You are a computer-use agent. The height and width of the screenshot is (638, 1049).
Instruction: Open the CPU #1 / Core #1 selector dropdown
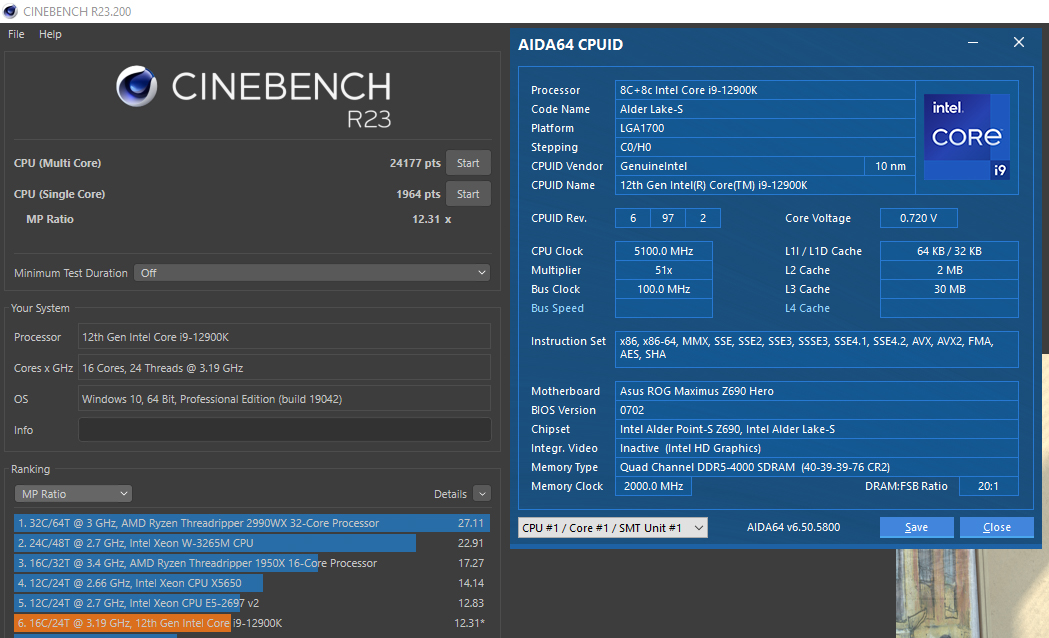pos(613,528)
